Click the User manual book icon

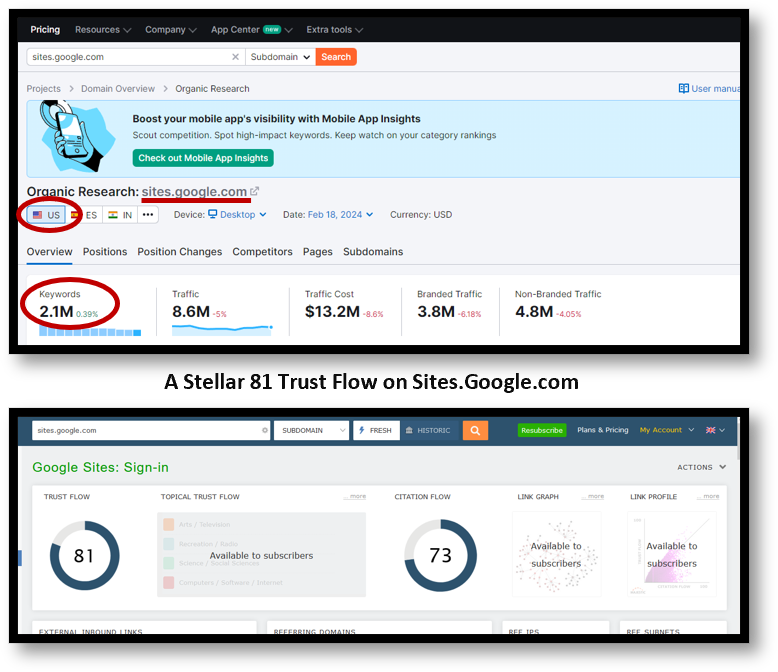684,88
